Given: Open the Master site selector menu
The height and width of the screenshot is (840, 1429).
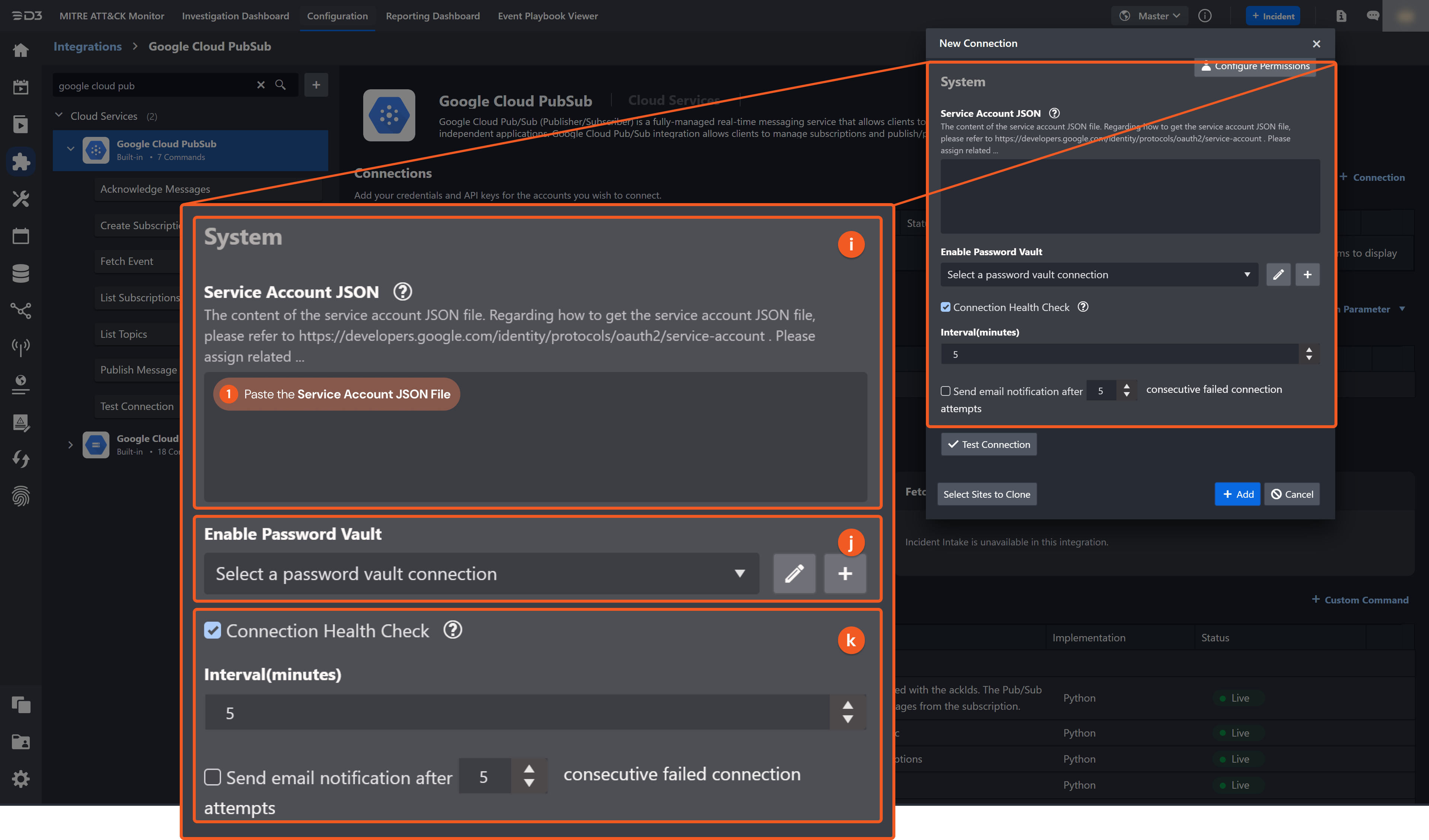Looking at the screenshot, I should [1148, 15].
